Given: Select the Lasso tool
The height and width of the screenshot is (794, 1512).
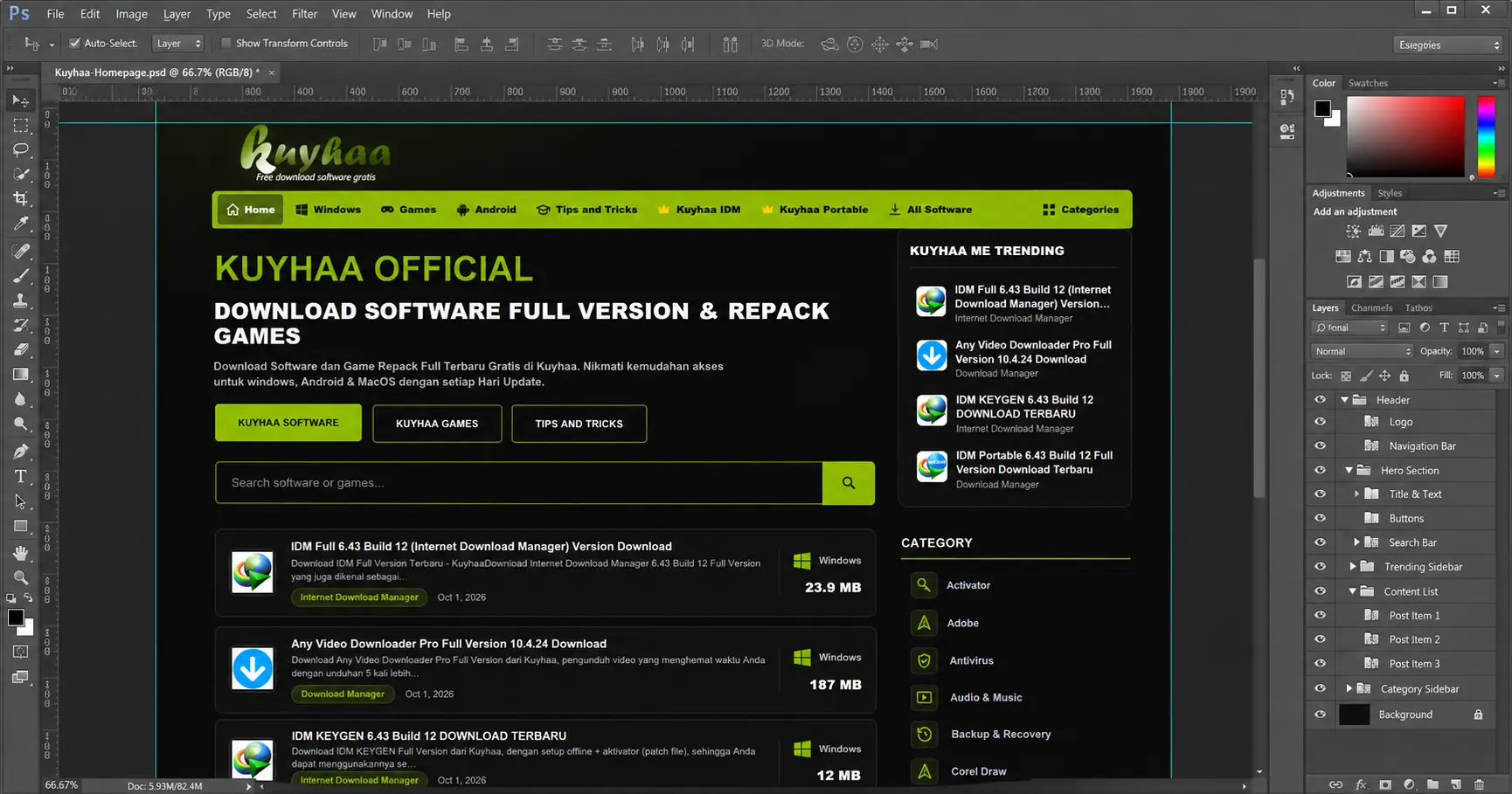Looking at the screenshot, I should tap(20, 149).
